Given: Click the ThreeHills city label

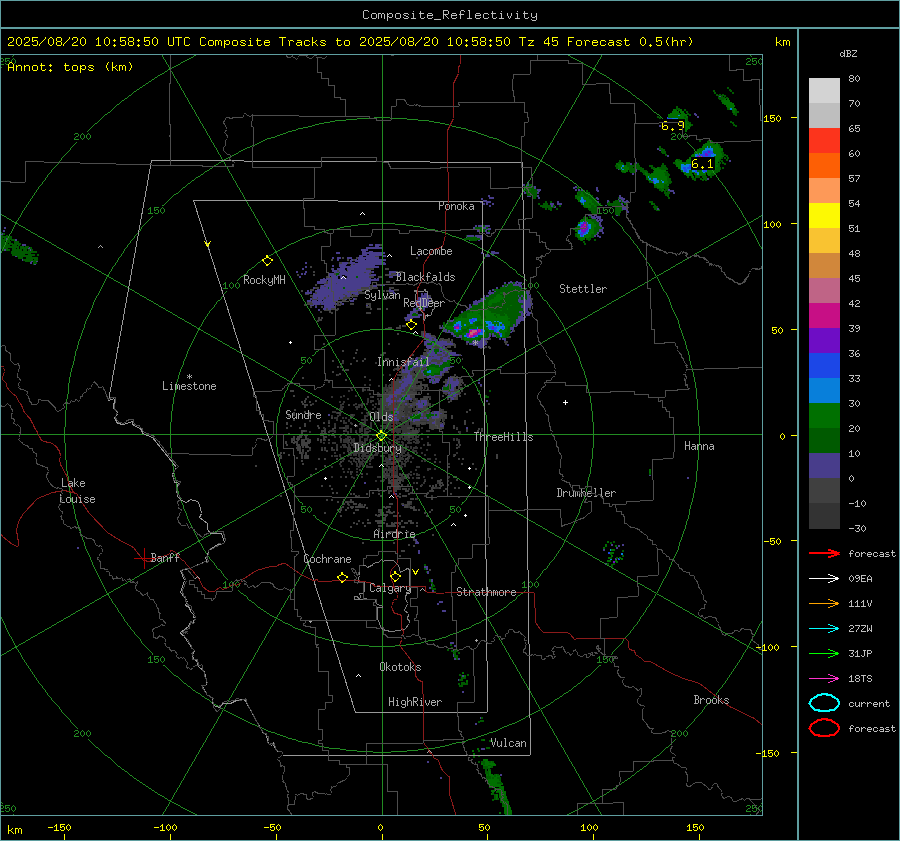Looking at the screenshot, I should click(503, 437).
